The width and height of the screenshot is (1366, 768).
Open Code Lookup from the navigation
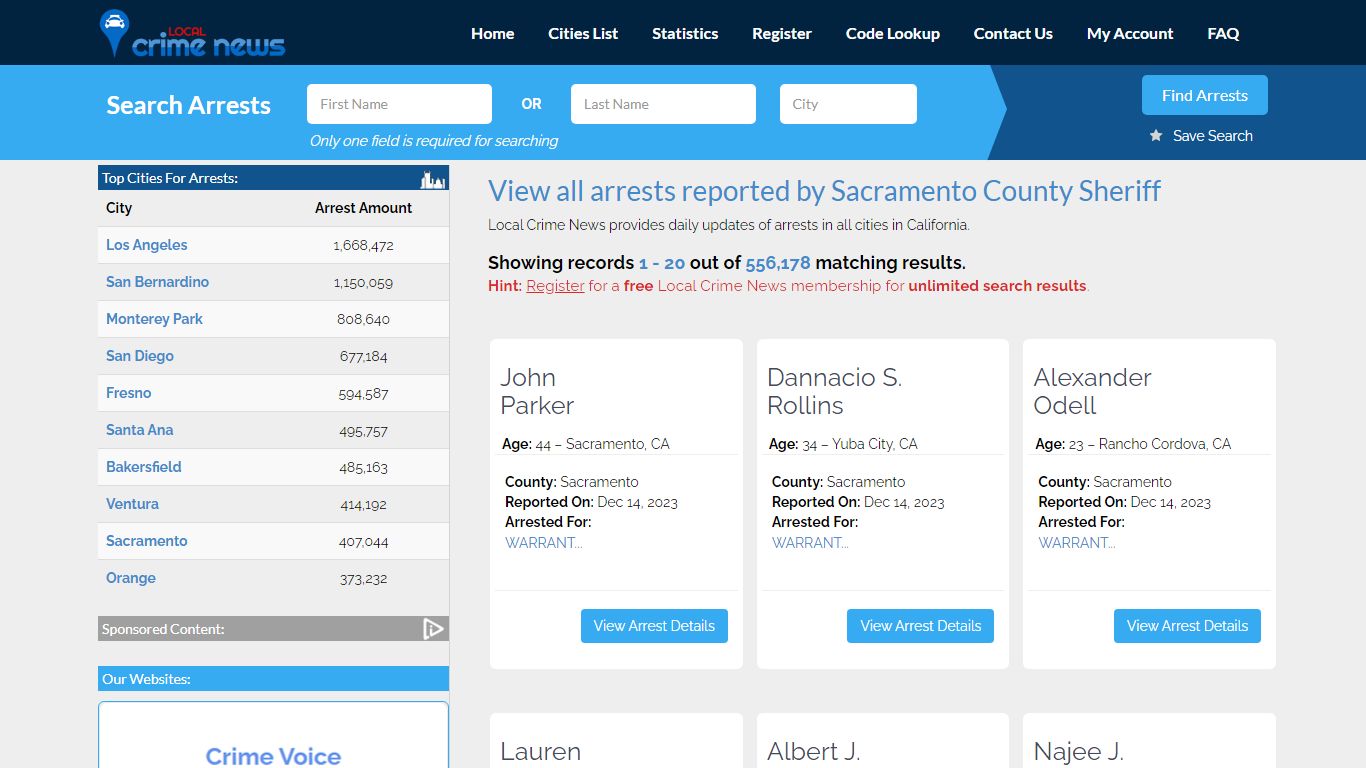[x=893, y=33]
